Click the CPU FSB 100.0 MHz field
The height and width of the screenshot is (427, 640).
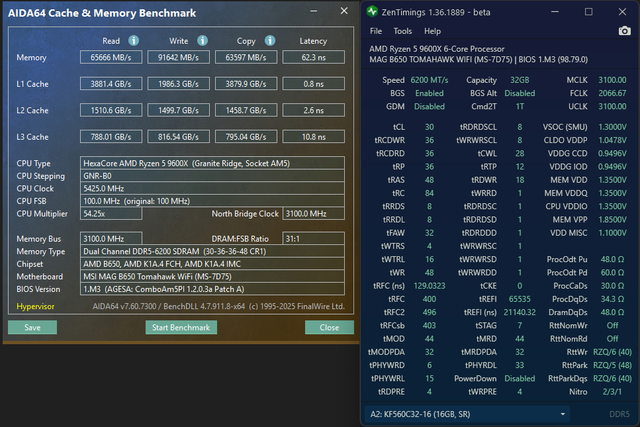[x=212, y=201]
